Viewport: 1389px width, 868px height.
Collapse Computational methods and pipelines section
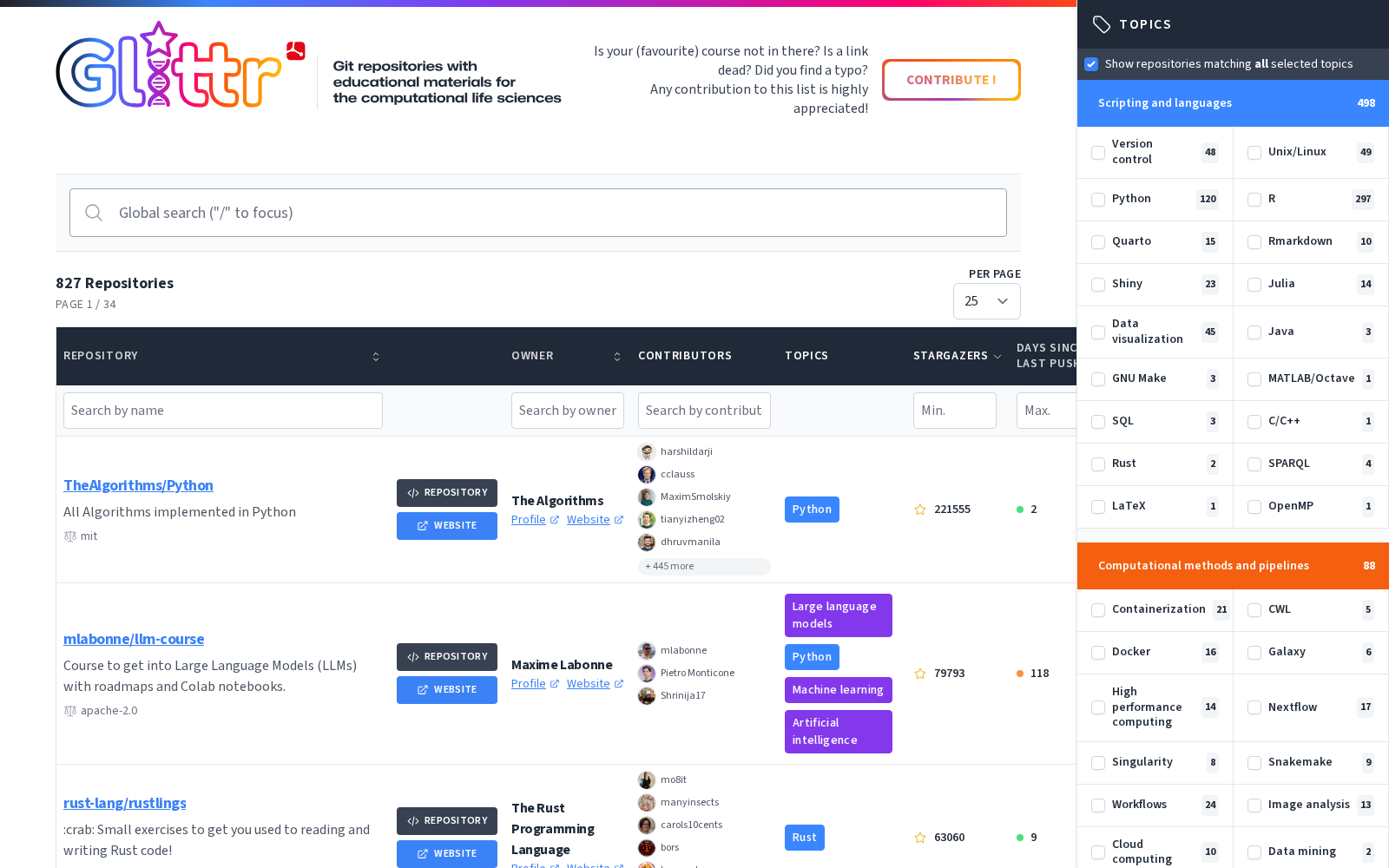tap(1233, 566)
